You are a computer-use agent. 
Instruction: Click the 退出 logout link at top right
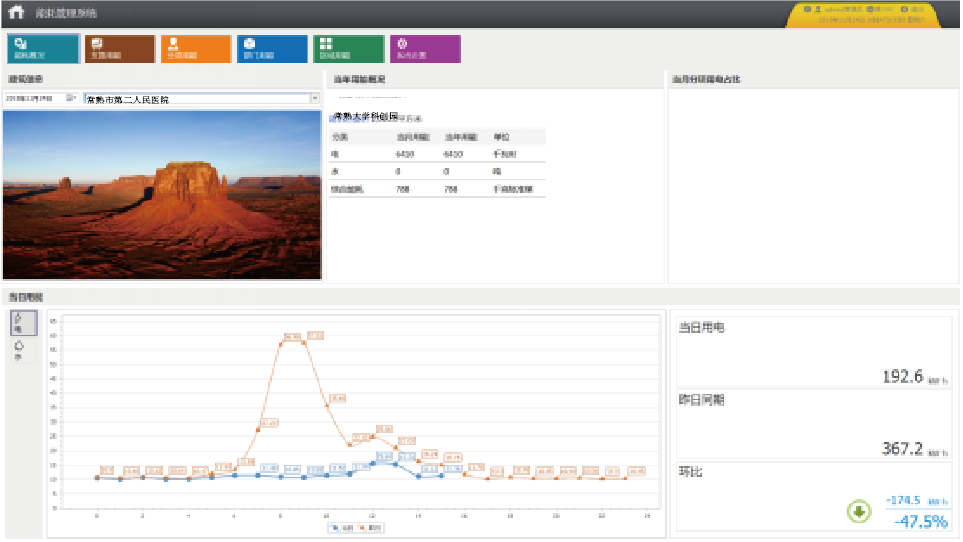point(914,9)
